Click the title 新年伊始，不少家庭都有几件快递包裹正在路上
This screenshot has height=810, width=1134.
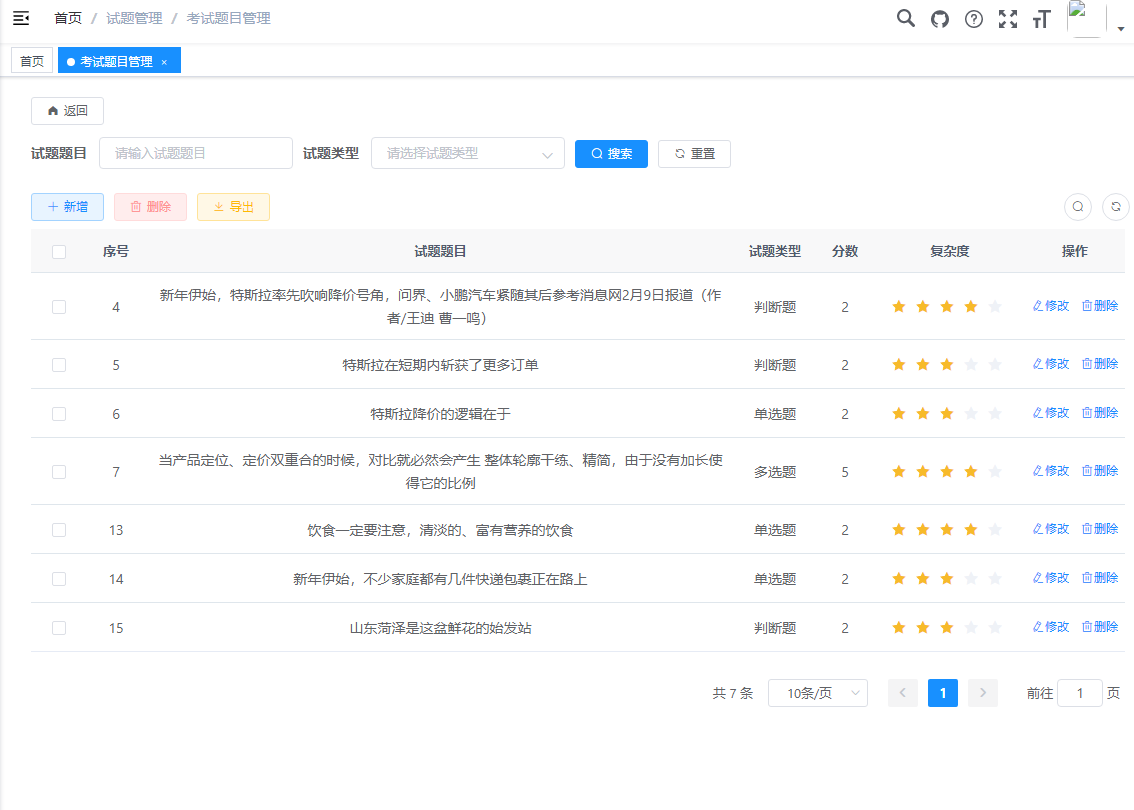pyautogui.click(x=440, y=579)
